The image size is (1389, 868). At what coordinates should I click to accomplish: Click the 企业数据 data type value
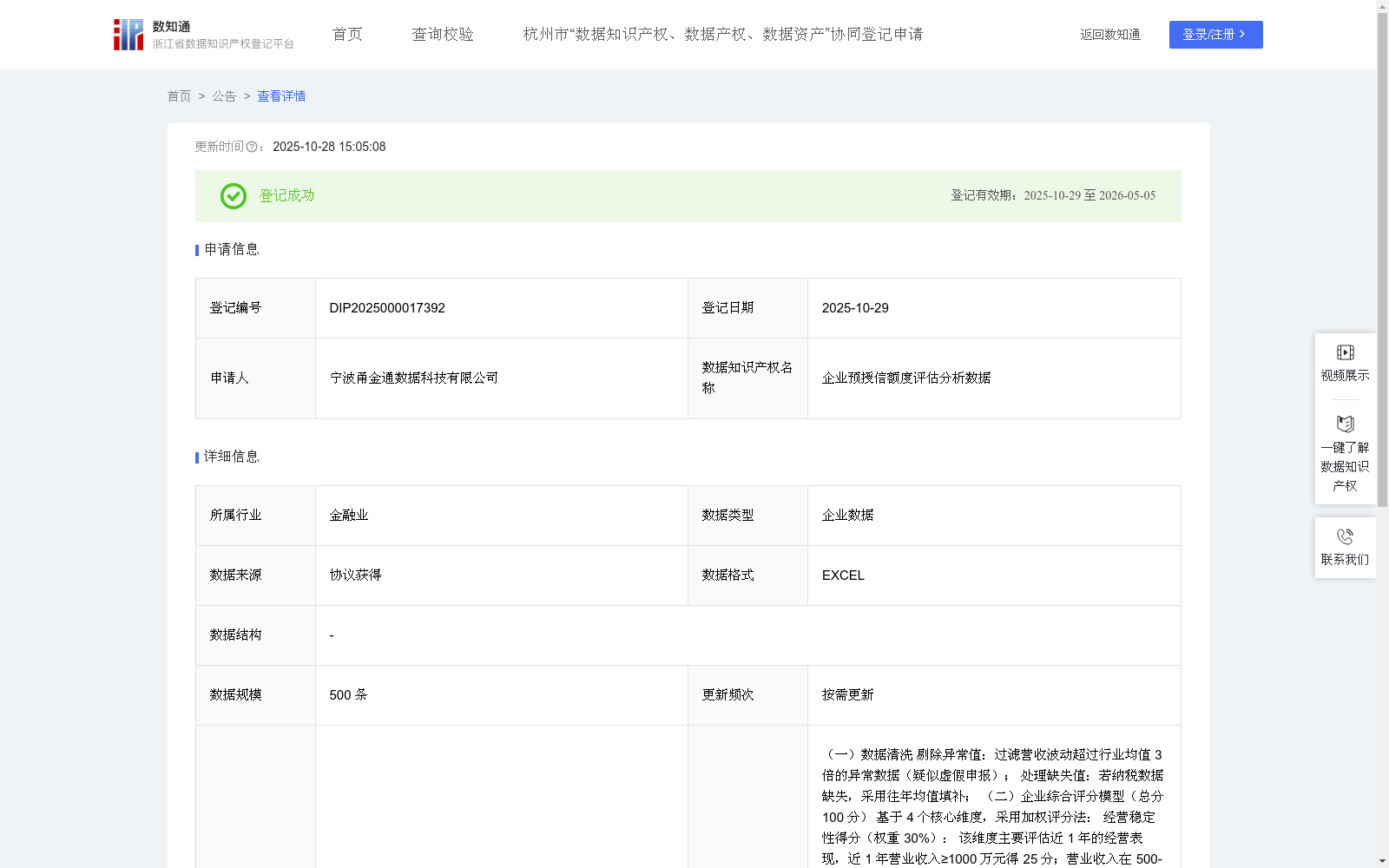pos(848,516)
